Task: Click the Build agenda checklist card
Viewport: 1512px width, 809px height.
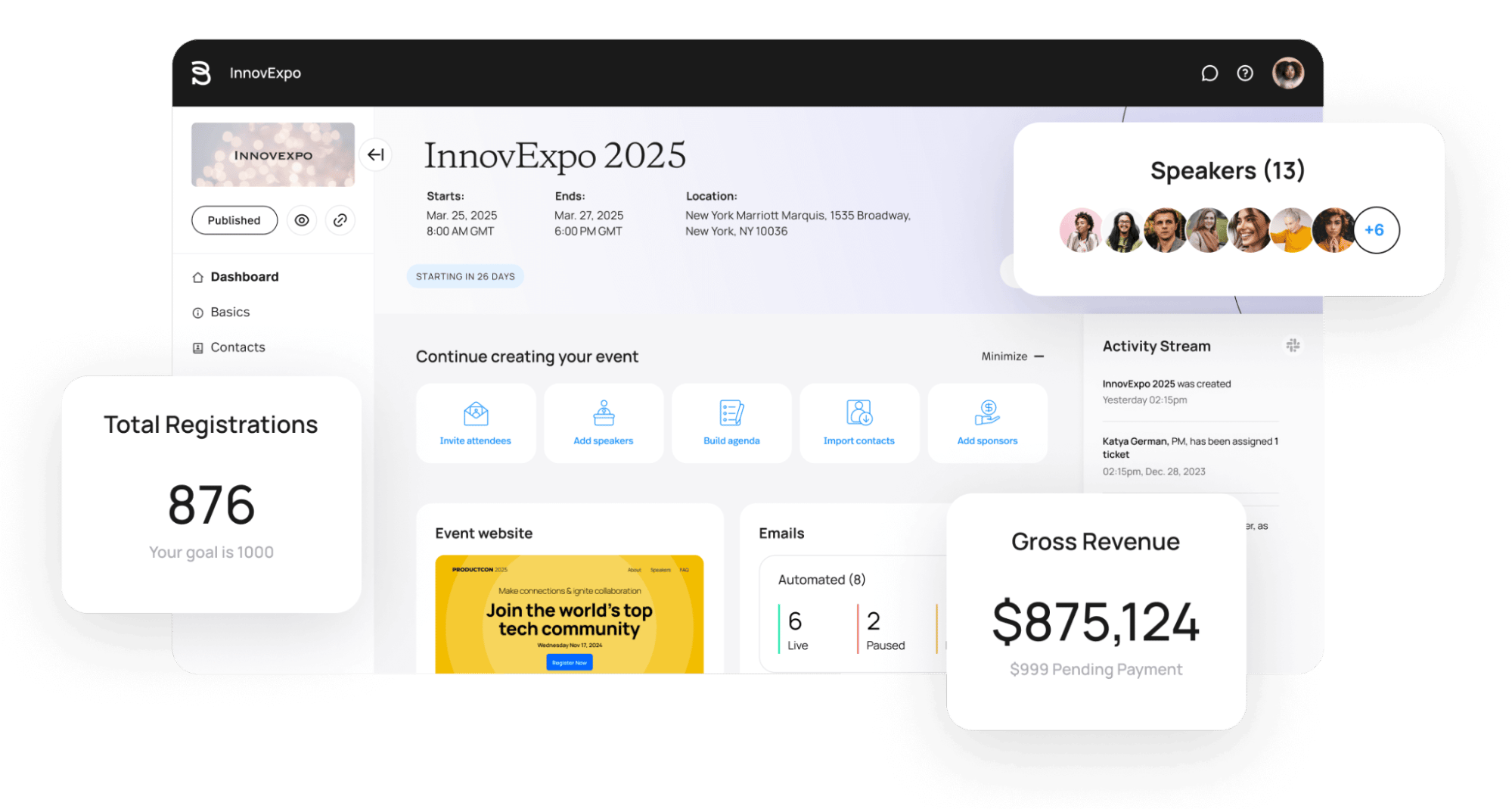Action: tap(731, 423)
